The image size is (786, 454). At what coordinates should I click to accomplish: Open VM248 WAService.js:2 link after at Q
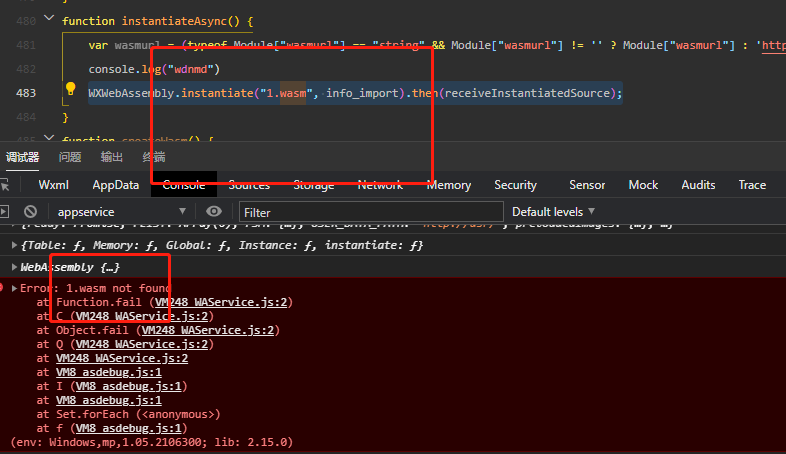click(142, 344)
